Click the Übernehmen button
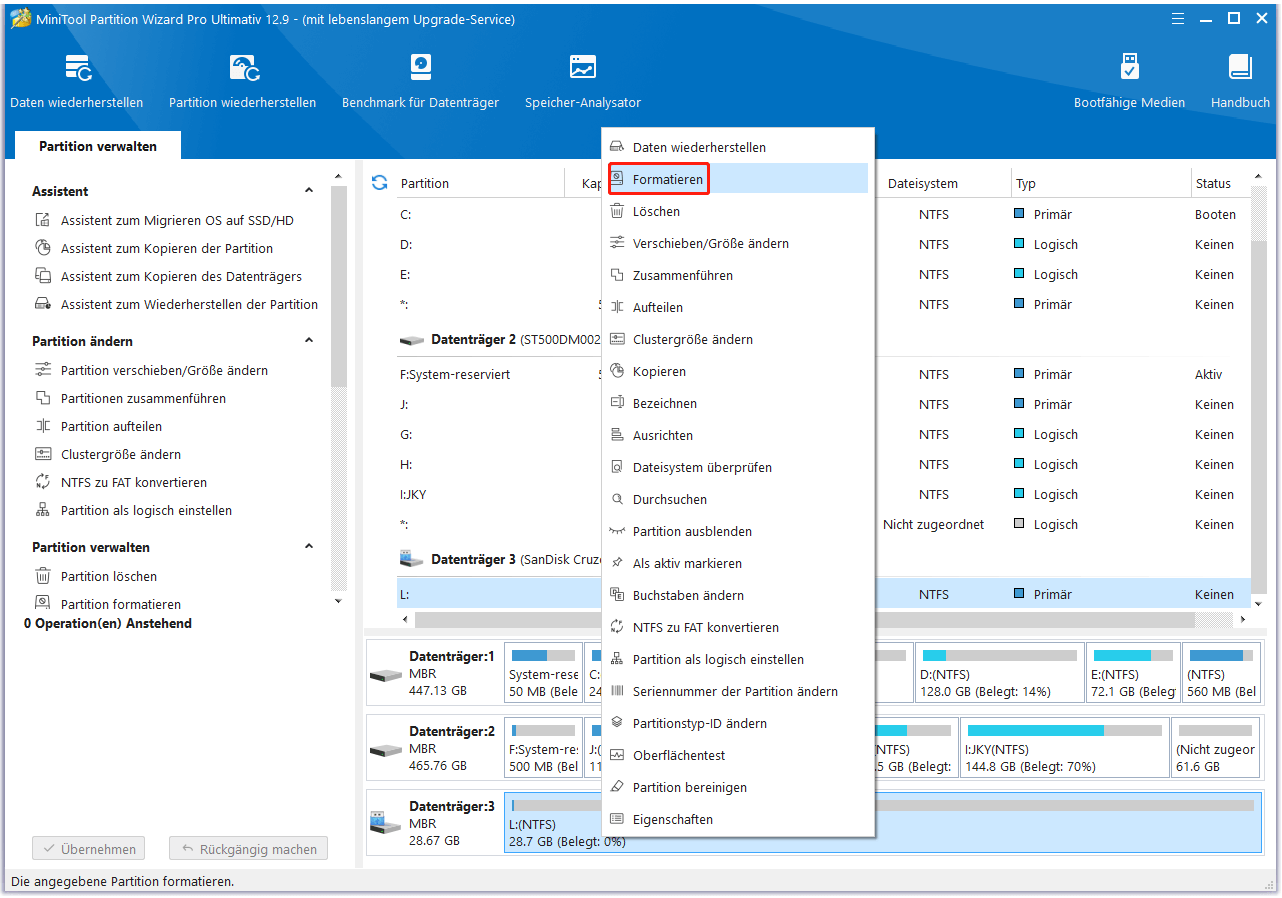This screenshot has width=1282, height=898. (89, 849)
